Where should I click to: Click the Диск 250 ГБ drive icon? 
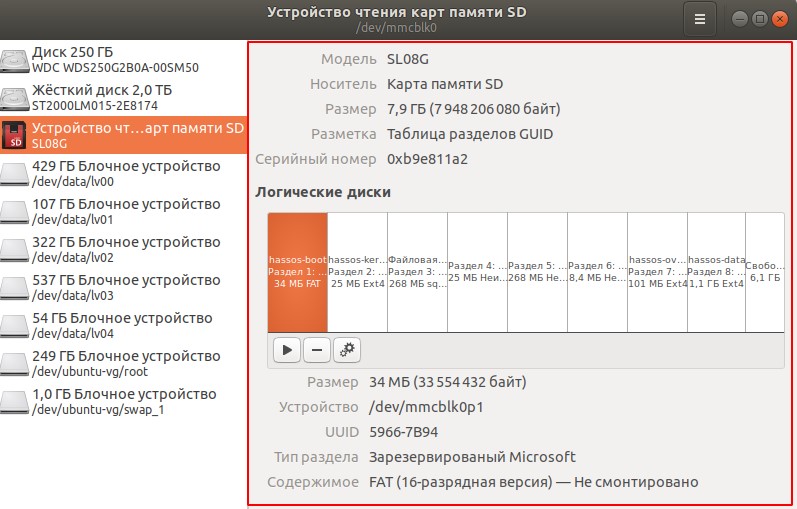[x=15, y=59]
